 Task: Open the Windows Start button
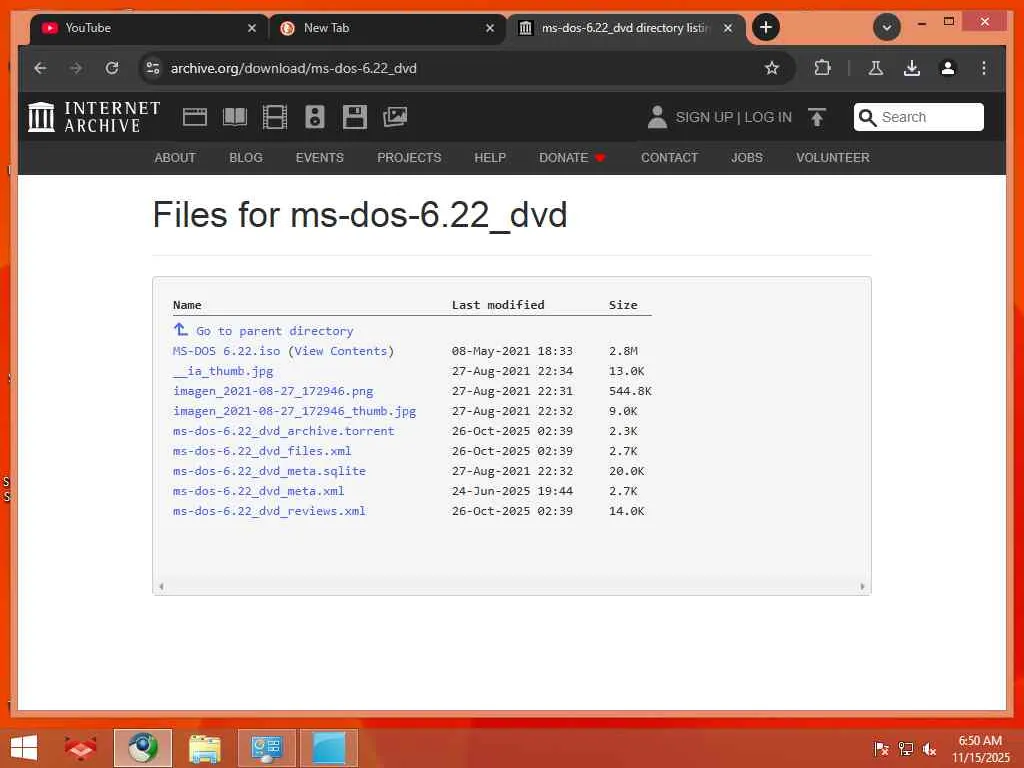click(x=24, y=748)
